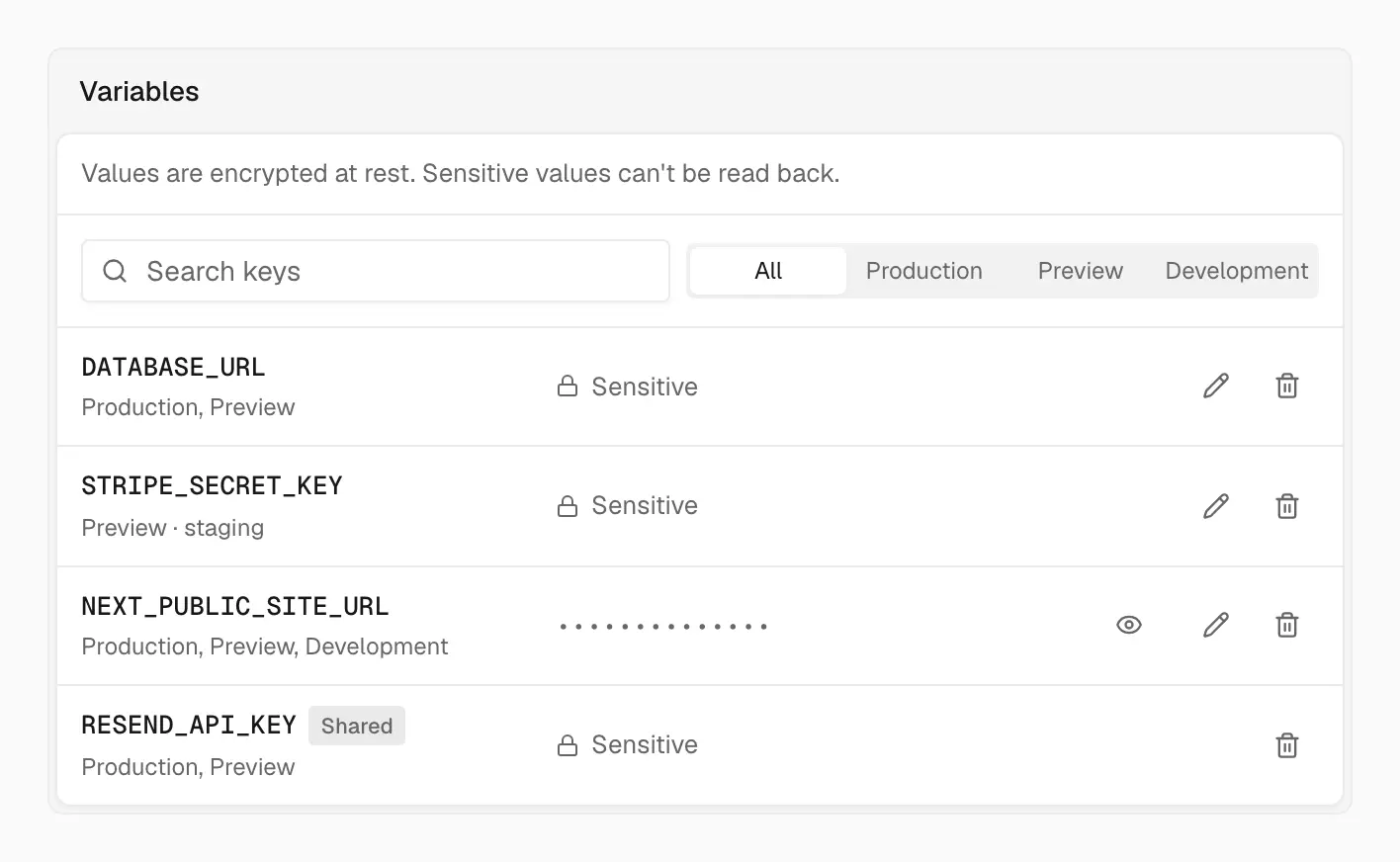Click 'Production, Preview, Development' environment text
1400x862 pixels.
[x=265, y=646]
